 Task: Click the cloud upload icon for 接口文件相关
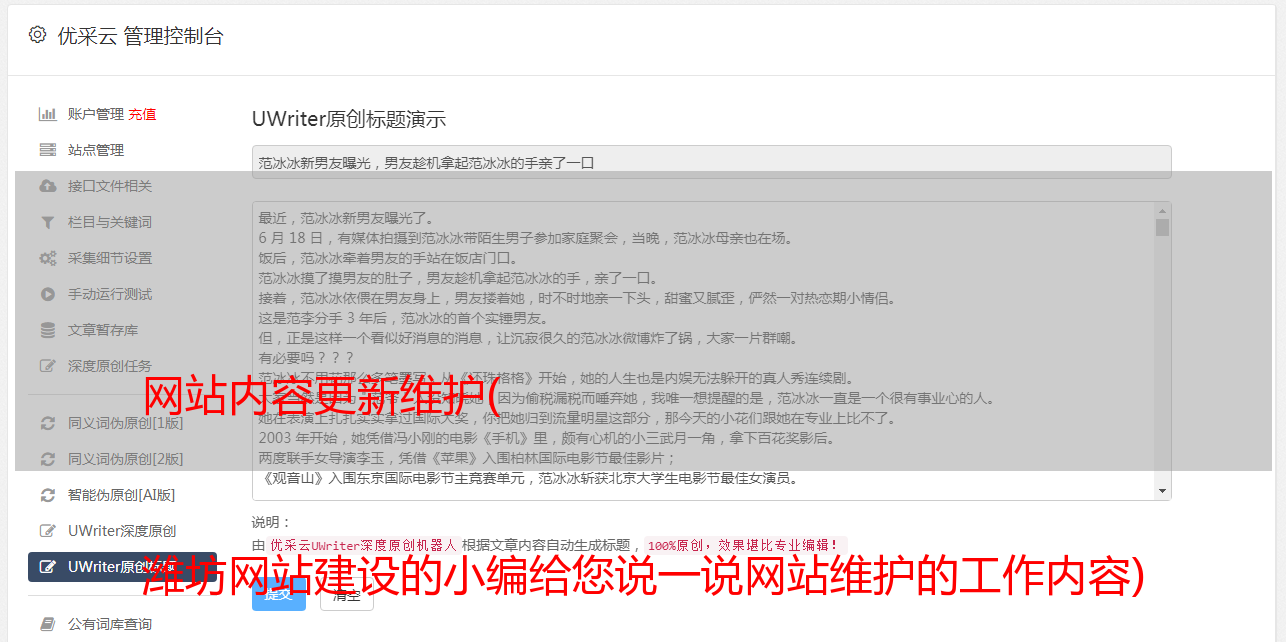click(47, 186)
